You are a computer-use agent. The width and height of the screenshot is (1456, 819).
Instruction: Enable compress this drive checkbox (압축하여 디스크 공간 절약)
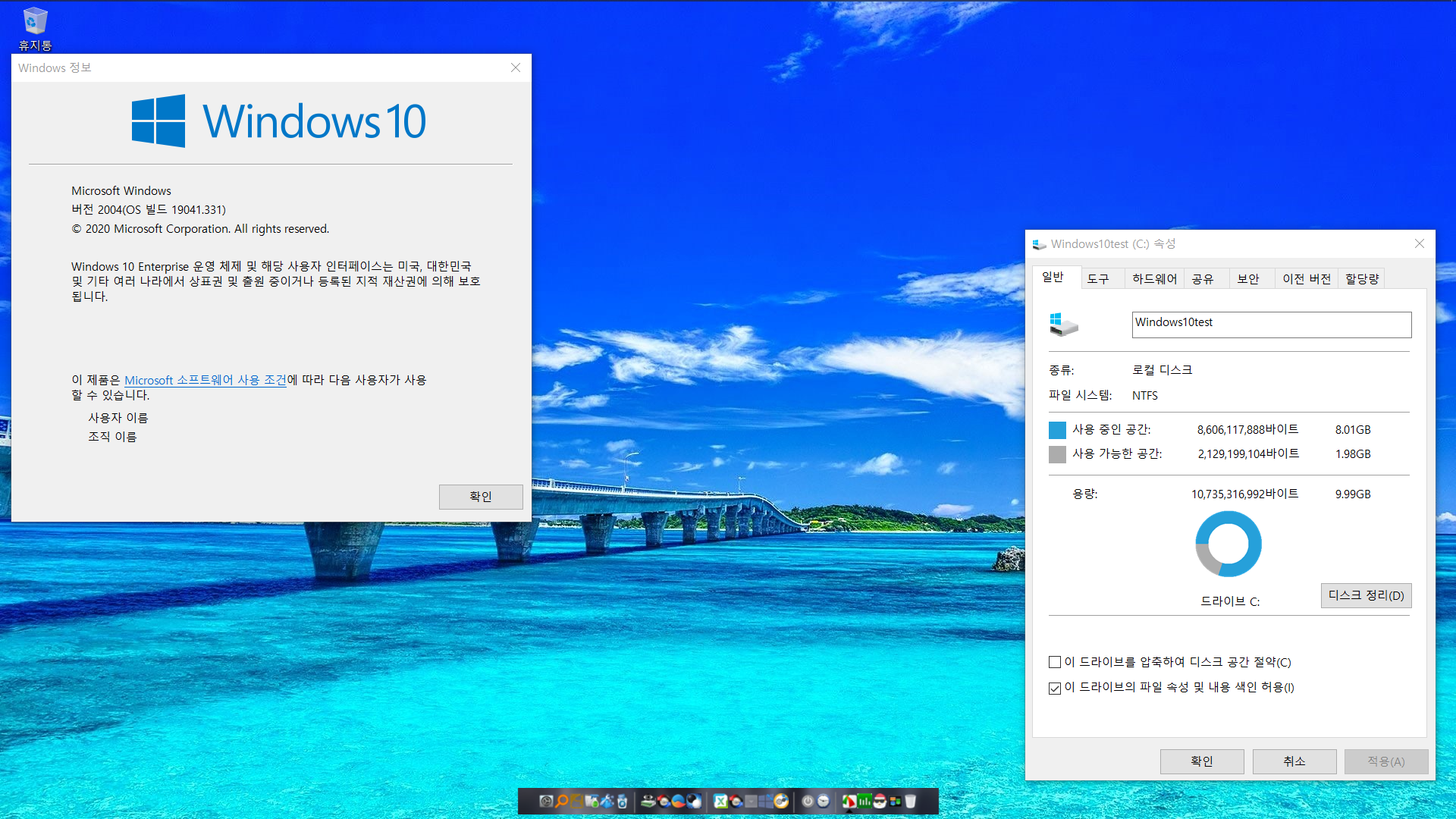point(1055,662)
